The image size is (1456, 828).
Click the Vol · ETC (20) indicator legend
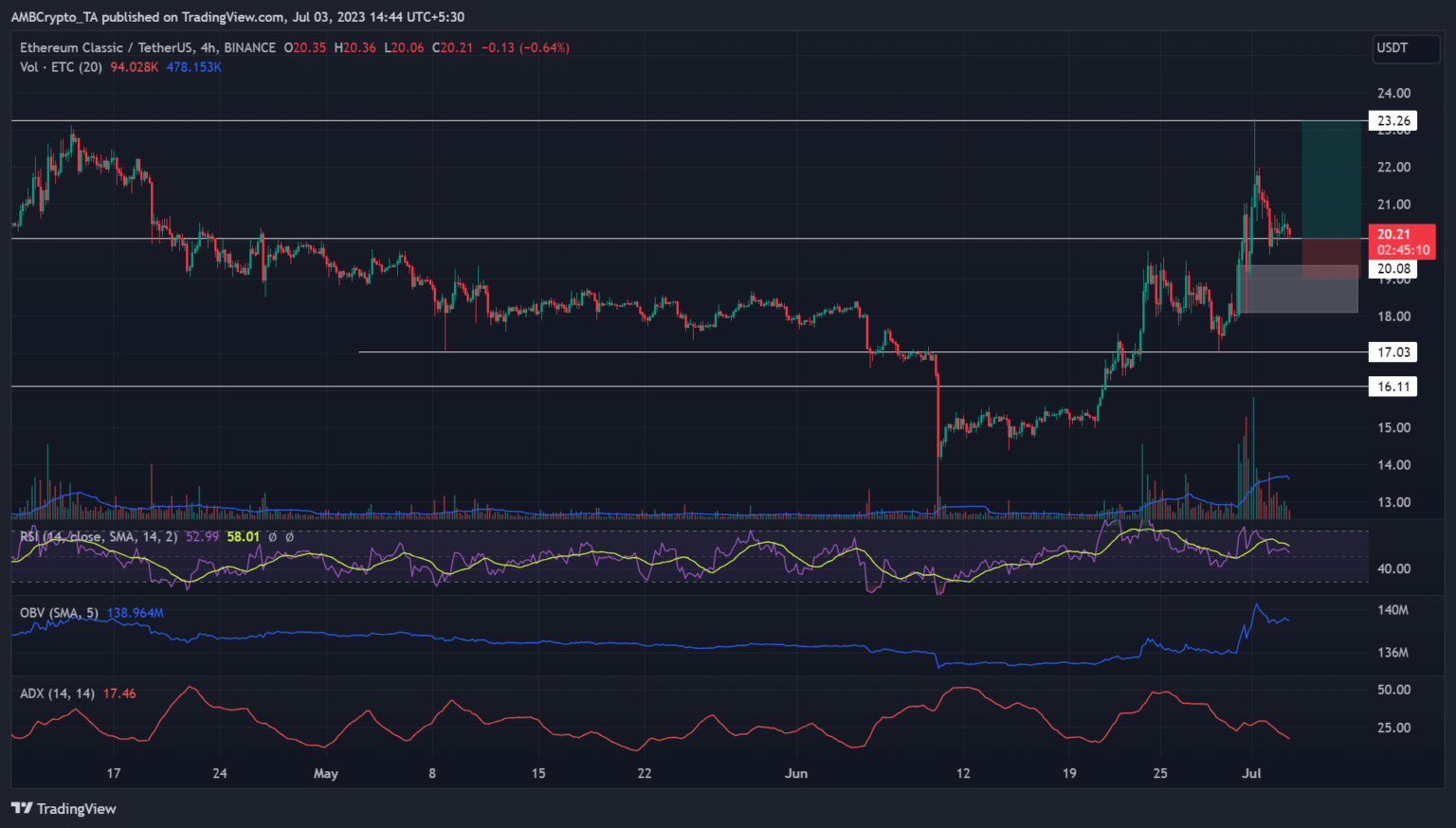[x=62, y=67]
